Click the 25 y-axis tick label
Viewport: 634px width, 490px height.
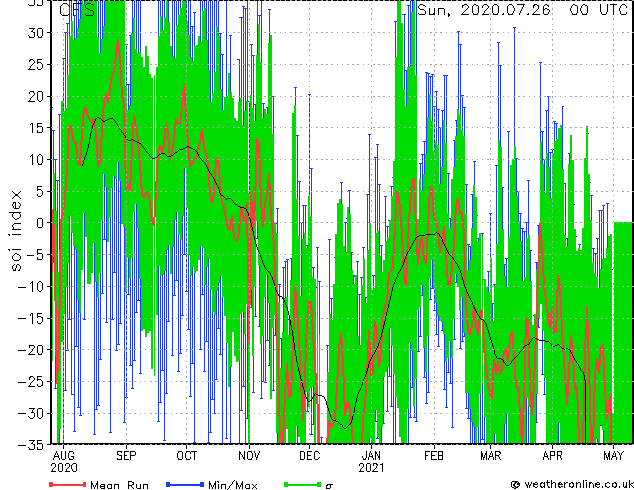pyautogui.click(x=35, y=64)
